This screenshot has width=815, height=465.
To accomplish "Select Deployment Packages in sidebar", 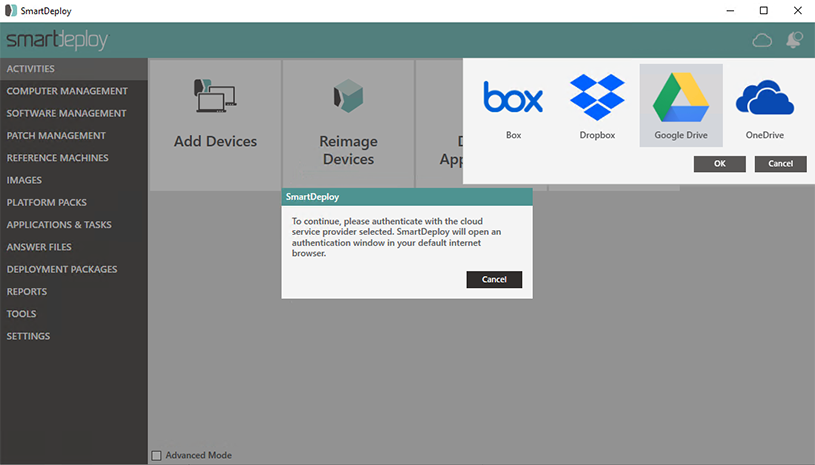I will tap(74, 270).
